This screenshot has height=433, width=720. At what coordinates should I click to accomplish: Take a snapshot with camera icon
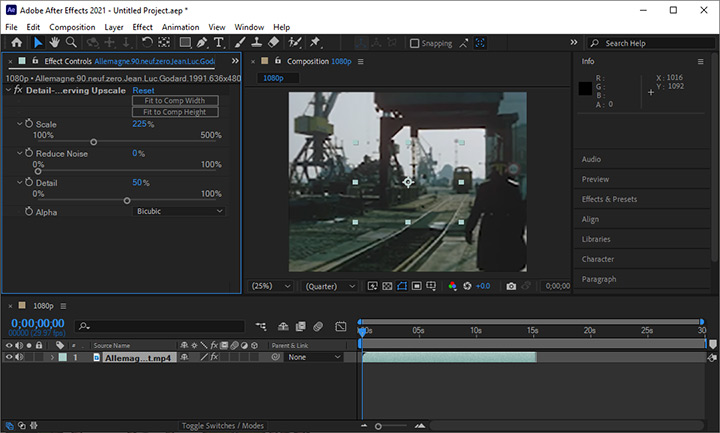point(511,286)
